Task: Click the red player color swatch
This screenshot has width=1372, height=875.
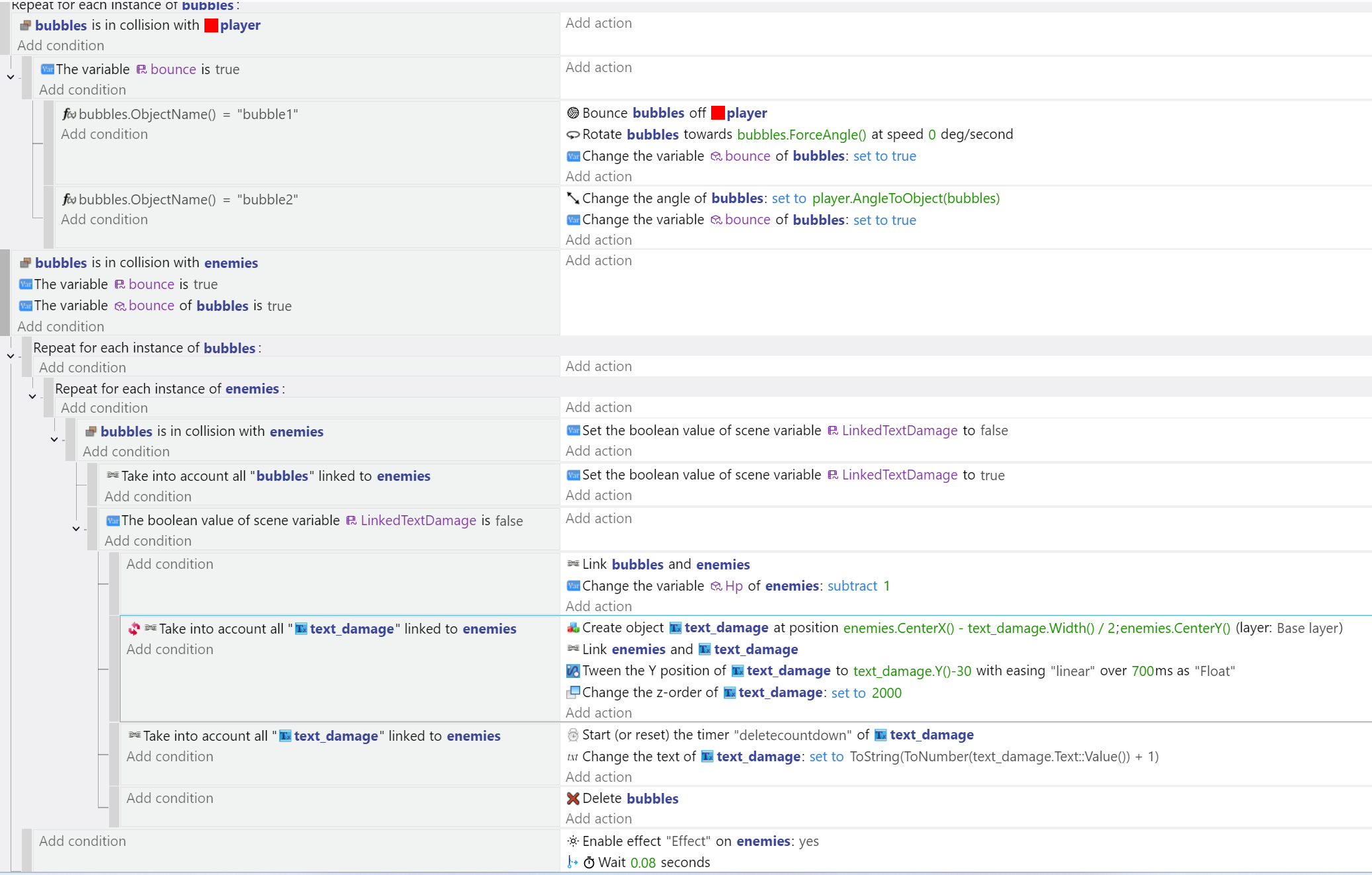Action: pyautogui.click(x=212, y=24)
